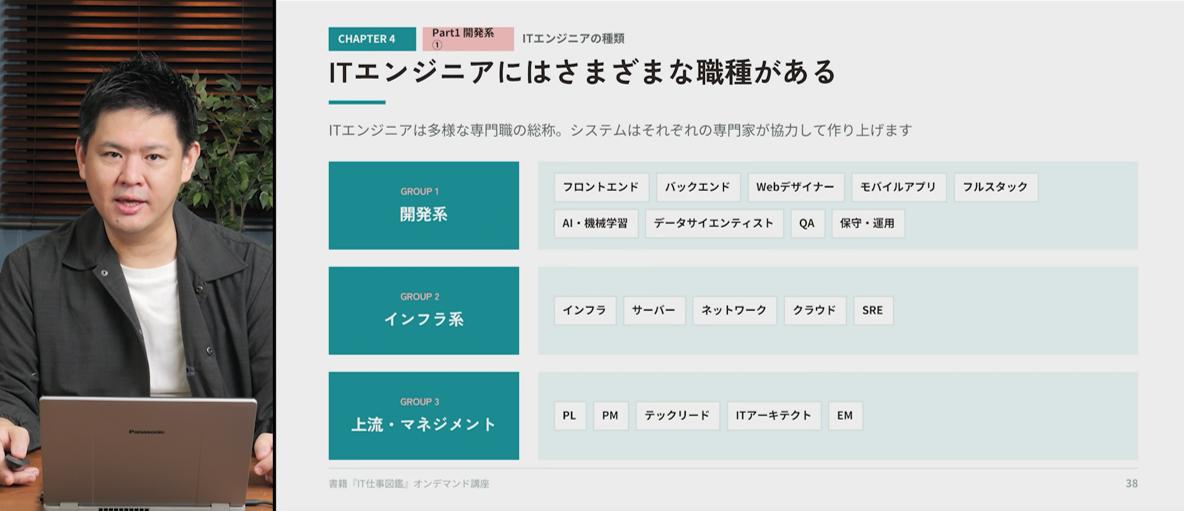
Task: Click the AI・機械学習 tag
Action: tap(596, 223)
